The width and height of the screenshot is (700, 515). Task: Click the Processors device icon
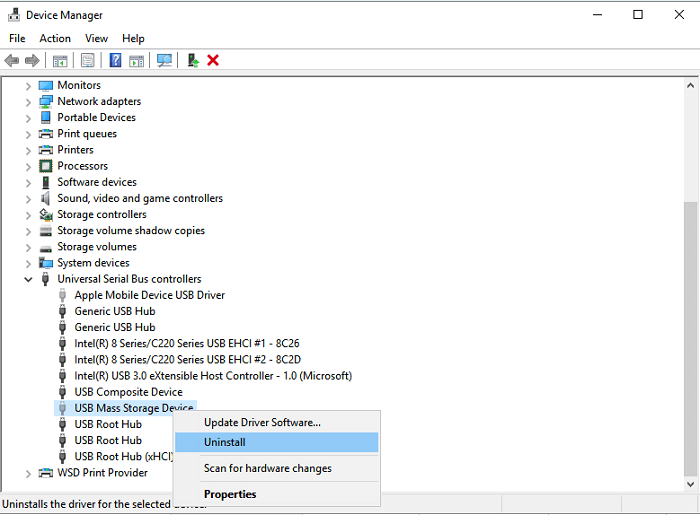pos(45,166)
